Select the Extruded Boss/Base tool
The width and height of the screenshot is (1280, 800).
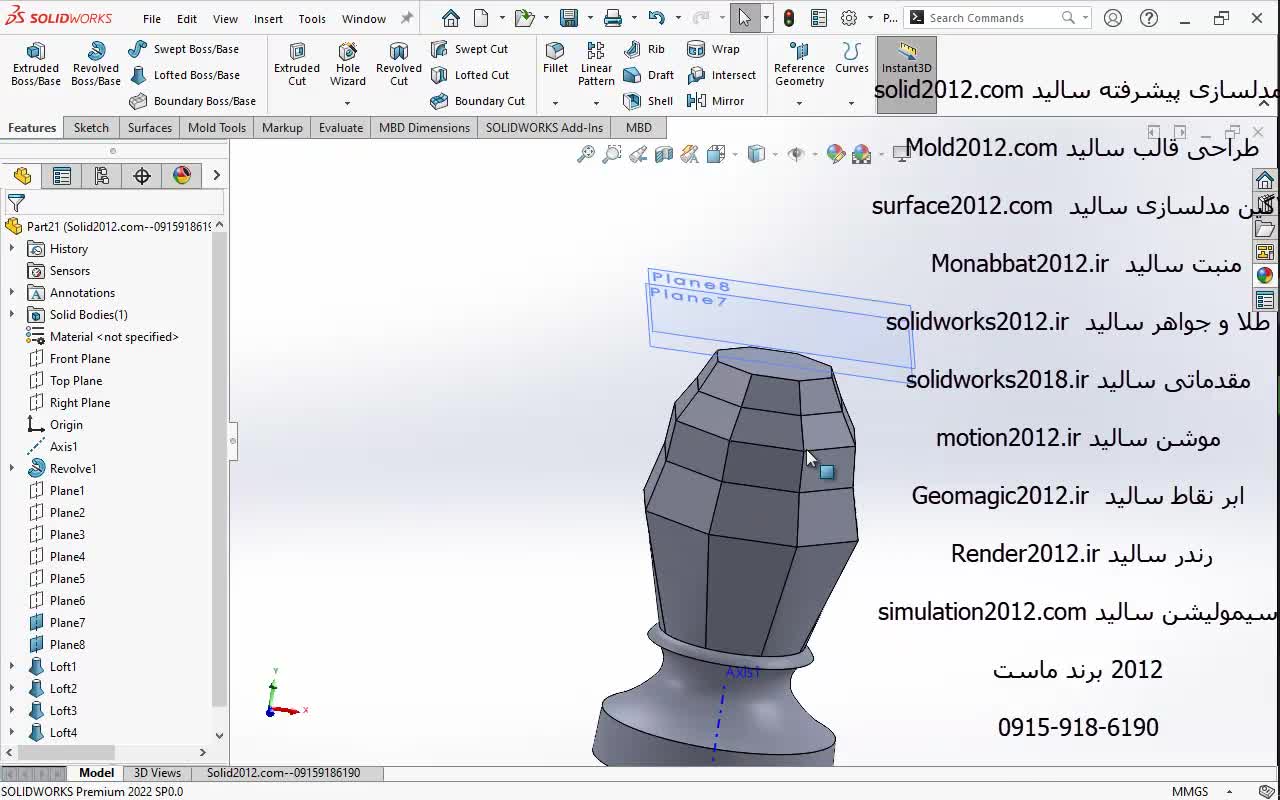[36, 64]
